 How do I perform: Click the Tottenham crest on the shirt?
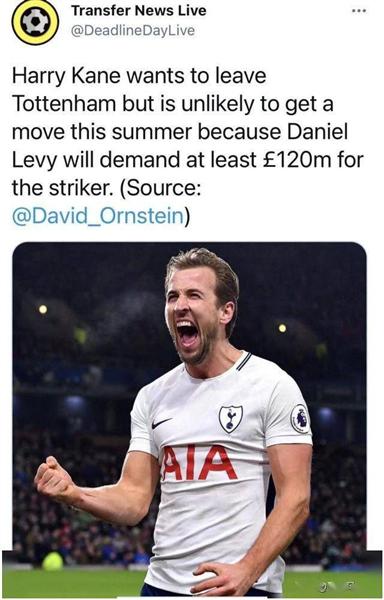point(230,419)
